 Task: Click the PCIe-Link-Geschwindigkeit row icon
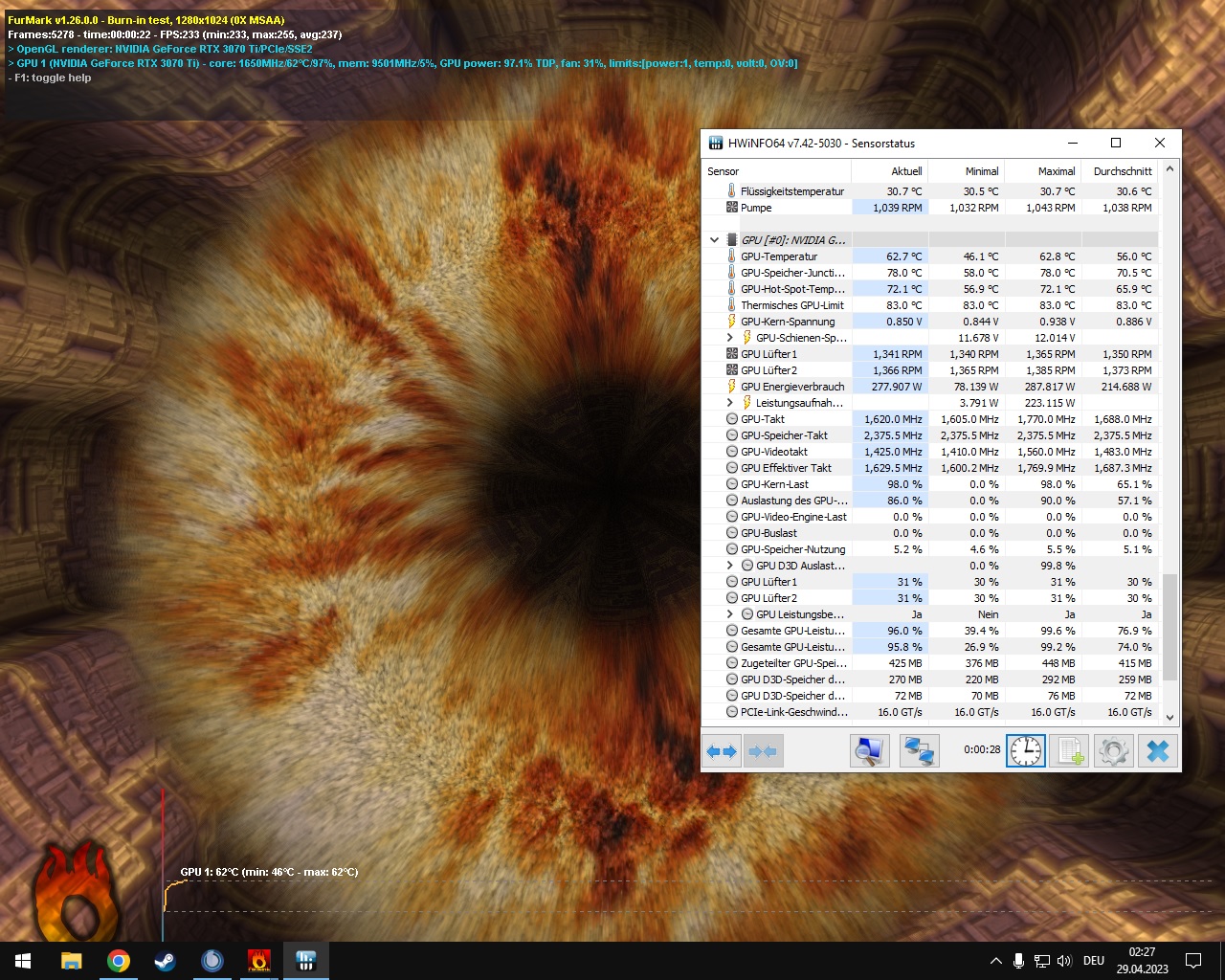[x=732, y=711]
